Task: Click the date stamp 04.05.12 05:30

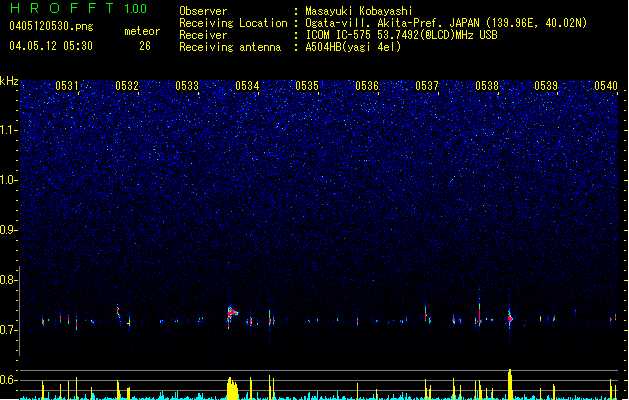Action: (51, 46)
